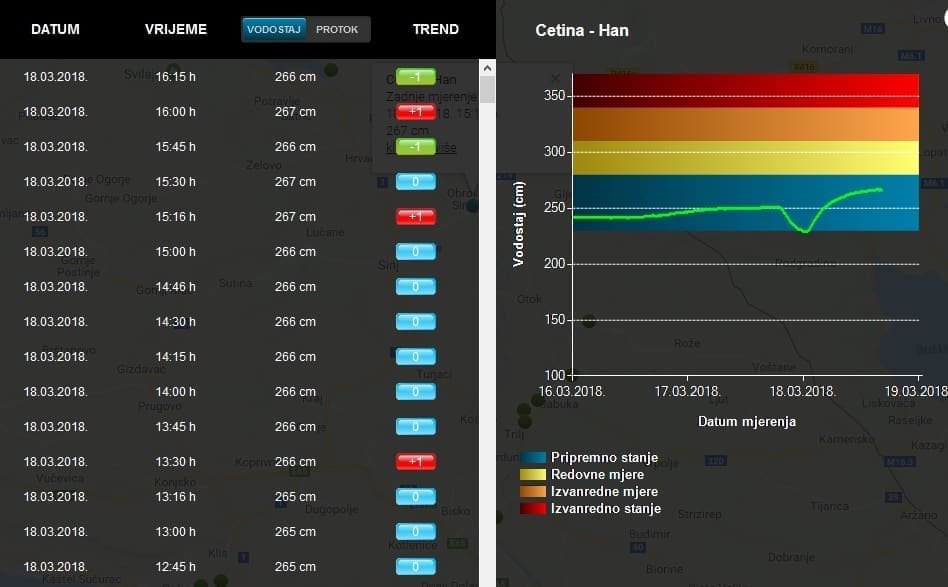Select the 15:00 h measurement row value 266 cm
The width and height of the screenshot is (948, 587).
click(295, 251)
